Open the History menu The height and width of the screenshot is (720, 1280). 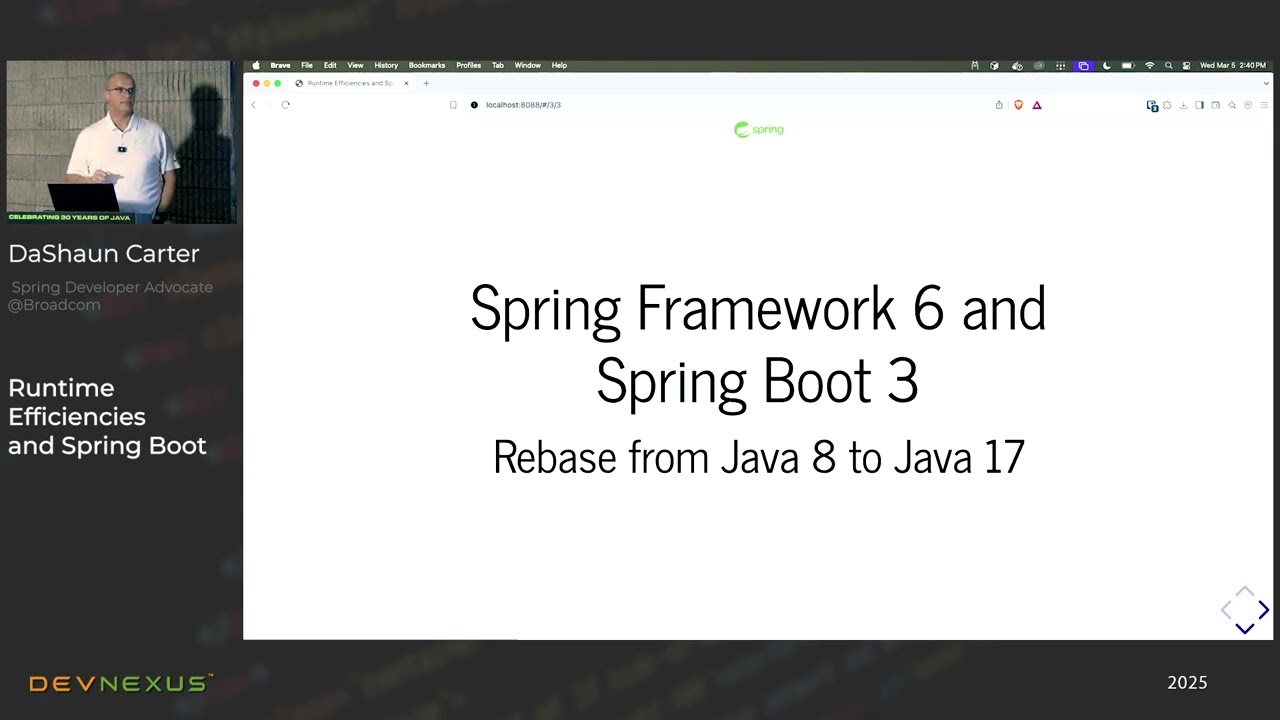(386, 65)
